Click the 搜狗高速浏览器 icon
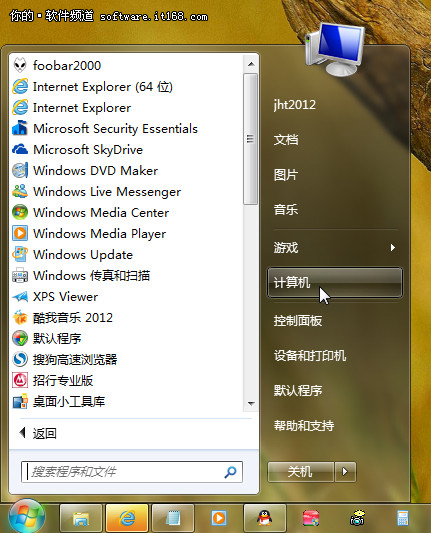This screenshot has height=533, width=431. point(20,359)
